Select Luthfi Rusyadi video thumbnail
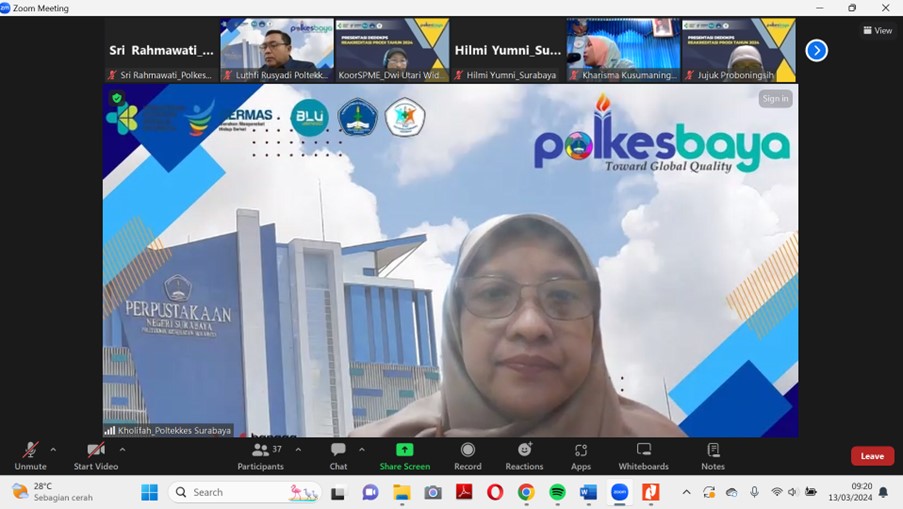This screenshot has width=903, height=509. click(x=277, y=50)
